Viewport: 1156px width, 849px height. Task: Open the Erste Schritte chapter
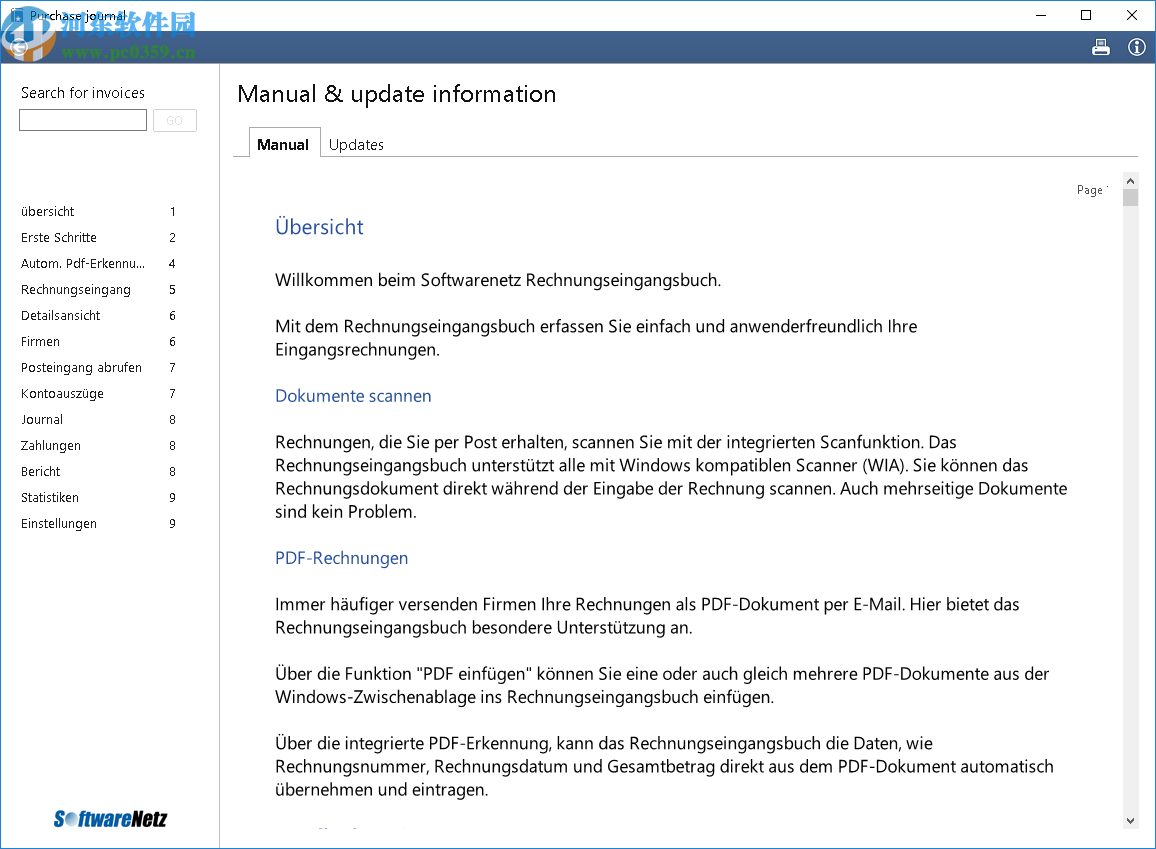[x=59, y=238]
